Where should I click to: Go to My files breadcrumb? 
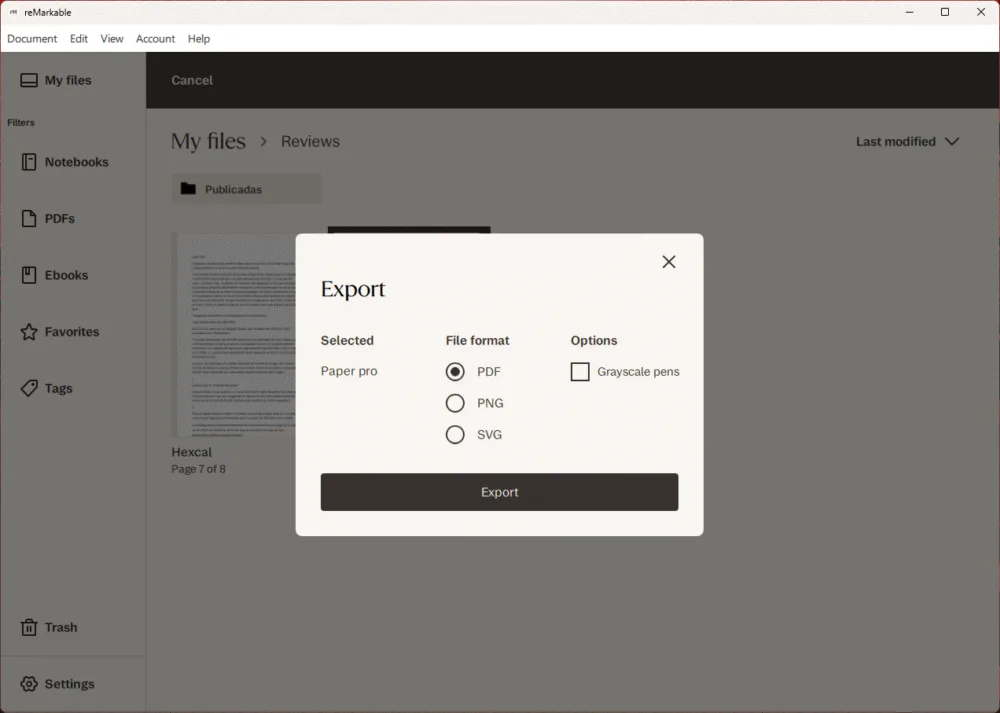[x=208, y=141]
